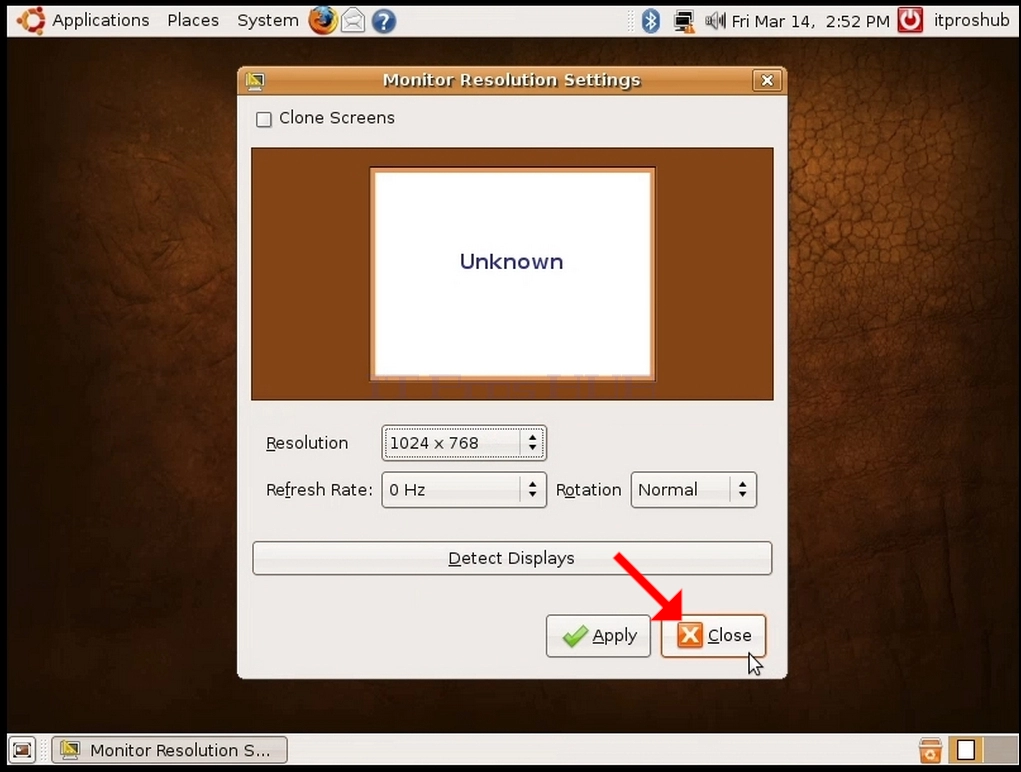The image size is (1021, 772).
Task: Select Monitor Resolution S... taskbar entry
Action: click(x=169, y=750)
